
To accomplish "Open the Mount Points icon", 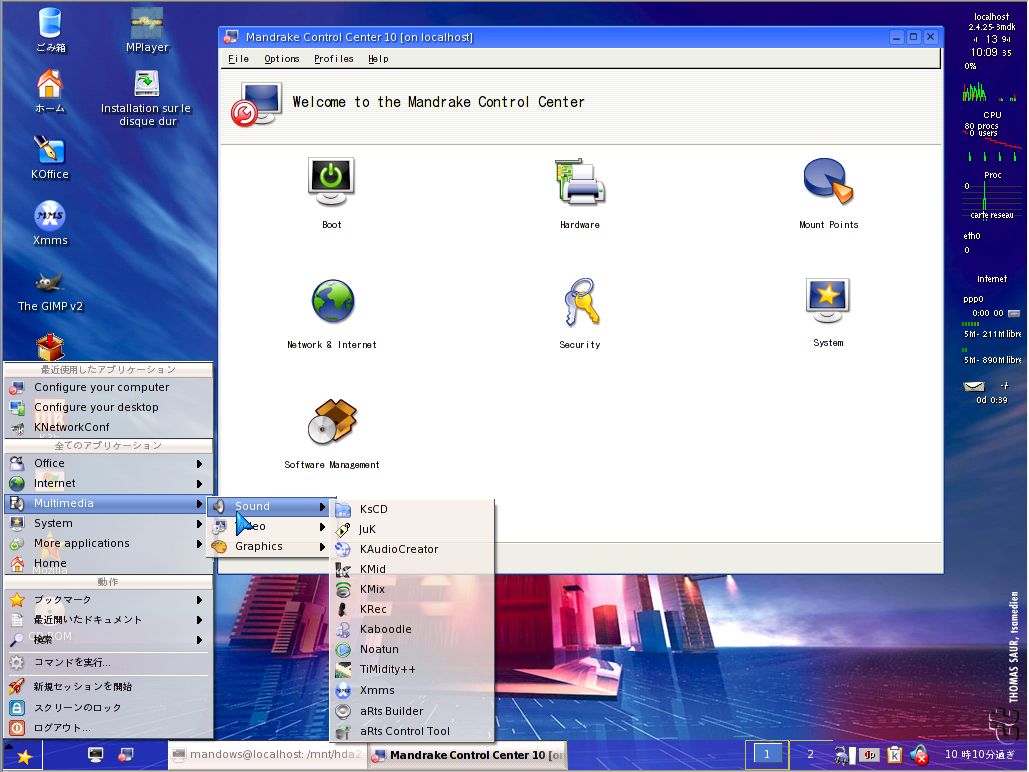I will tap(828, 181).
